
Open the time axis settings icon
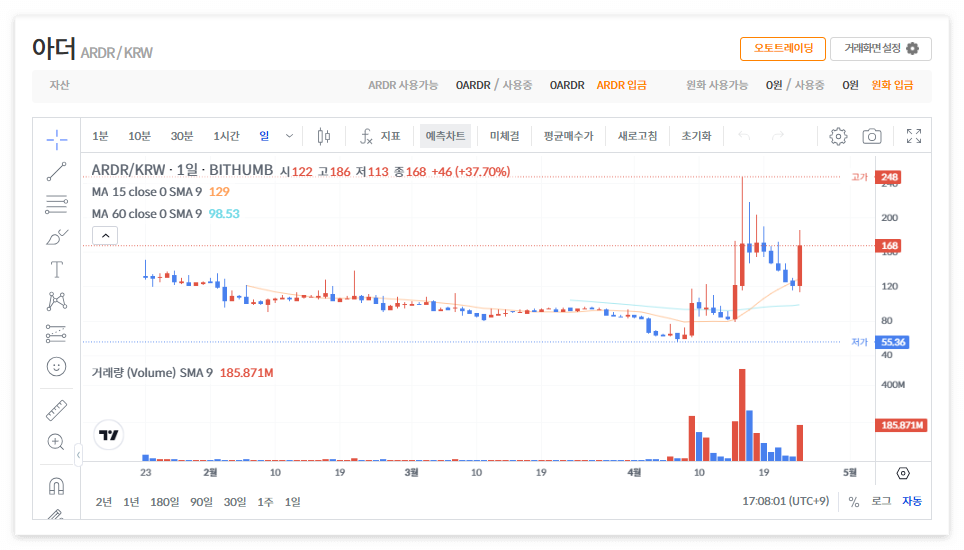tap(903, 473)
